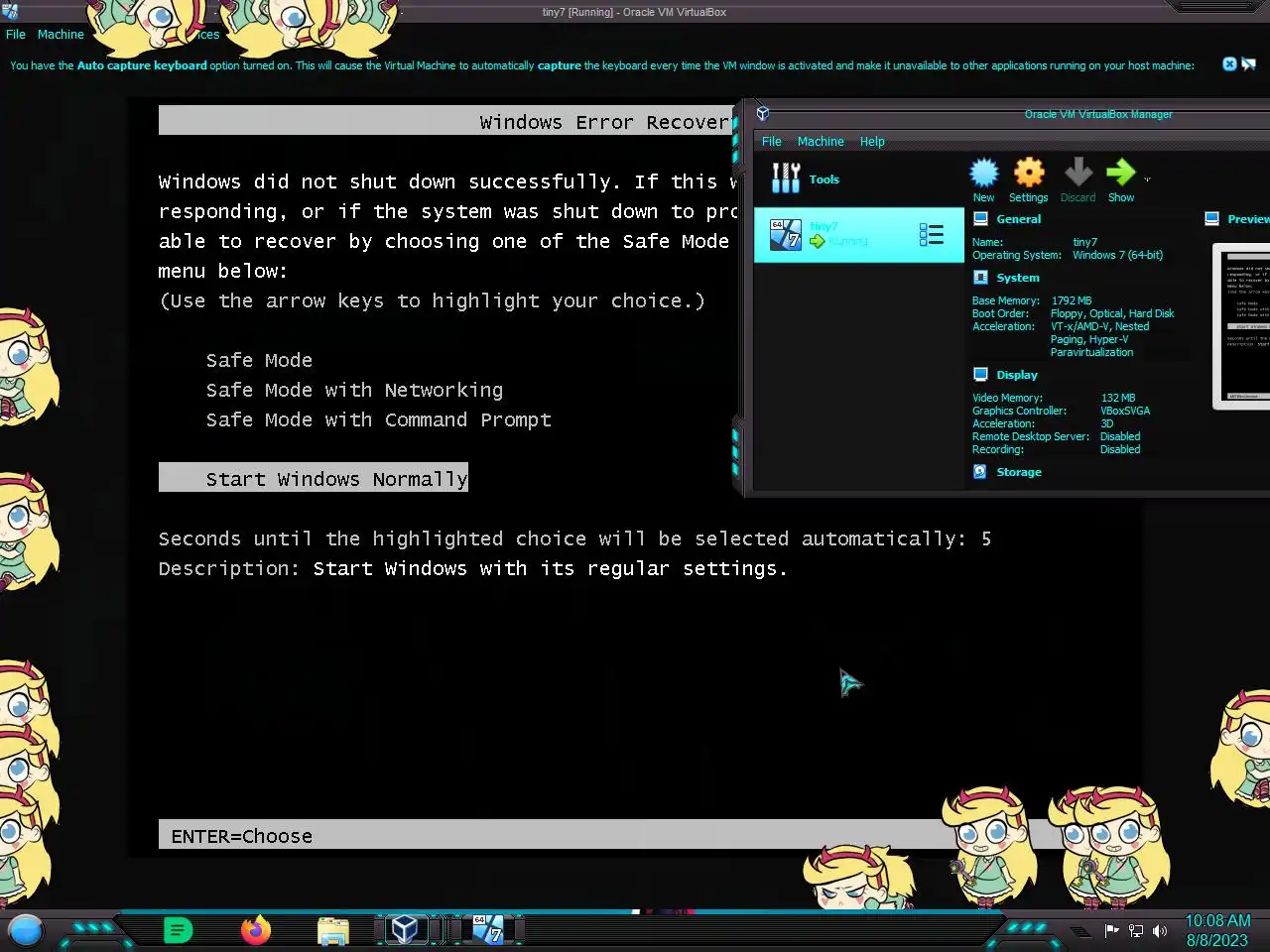Click the Preview section monitor icon
1270x952 pixels.
[1212, 219]
